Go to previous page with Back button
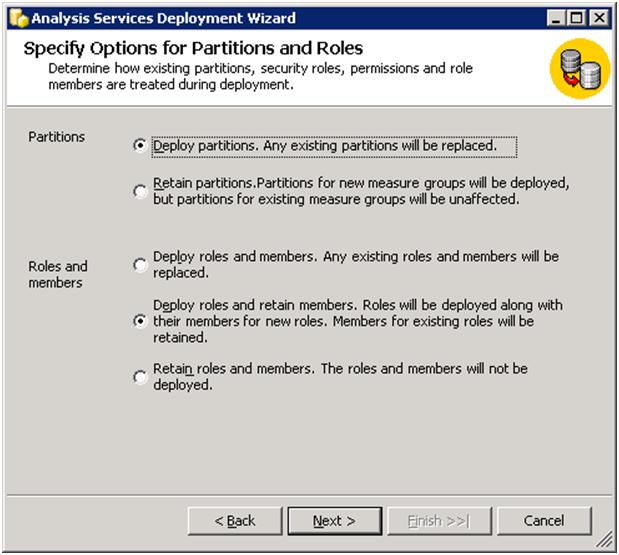This screenshot has width=619, height=555. tap(235, 521)
